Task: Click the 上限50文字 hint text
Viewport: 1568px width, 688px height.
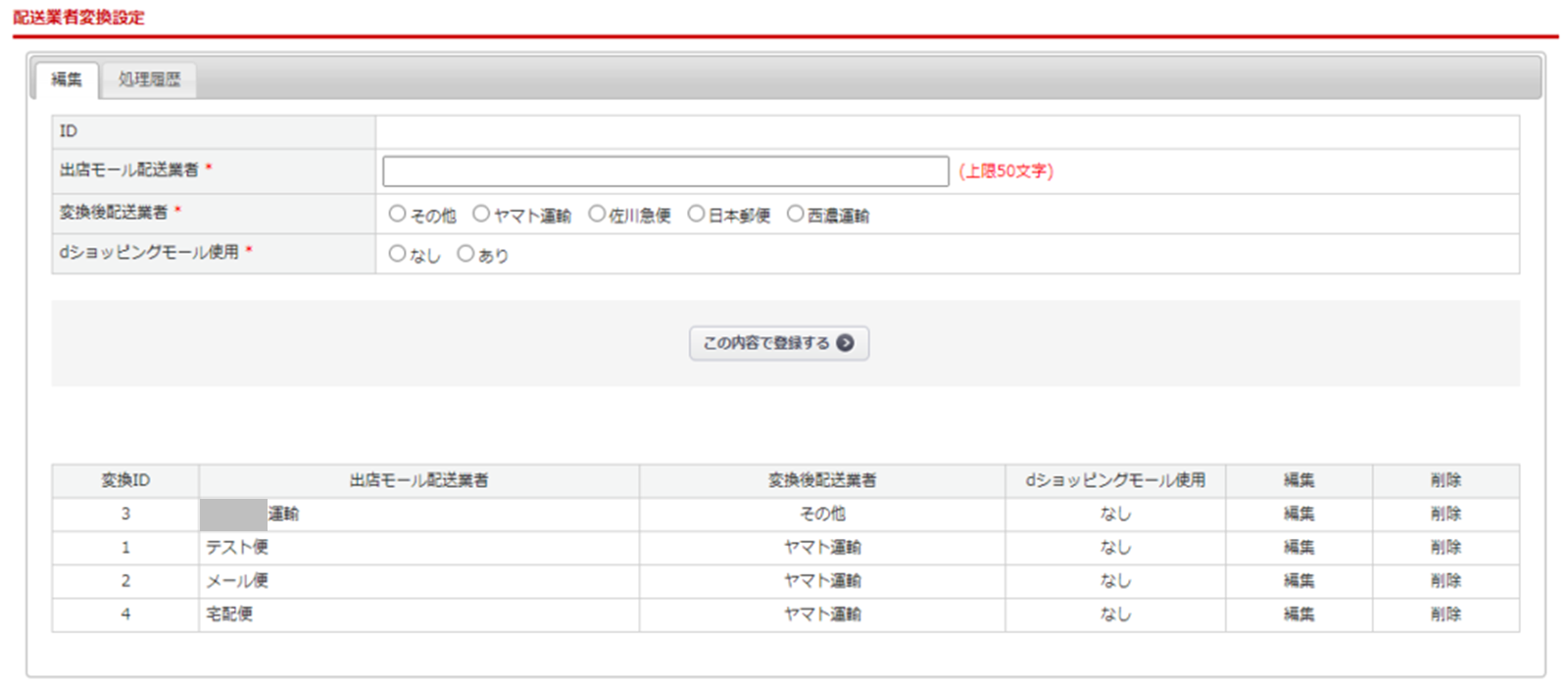Action: coord(1005,171)
